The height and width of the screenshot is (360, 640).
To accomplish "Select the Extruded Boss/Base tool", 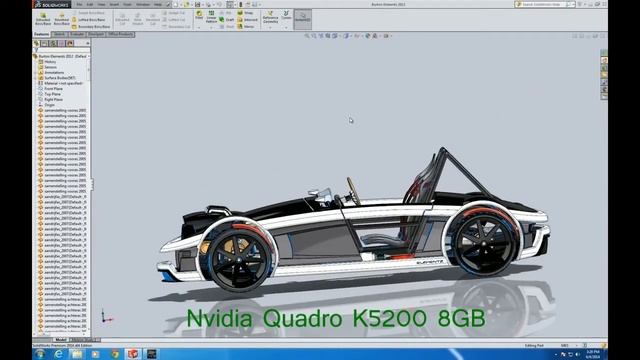I will click(43, 19).
